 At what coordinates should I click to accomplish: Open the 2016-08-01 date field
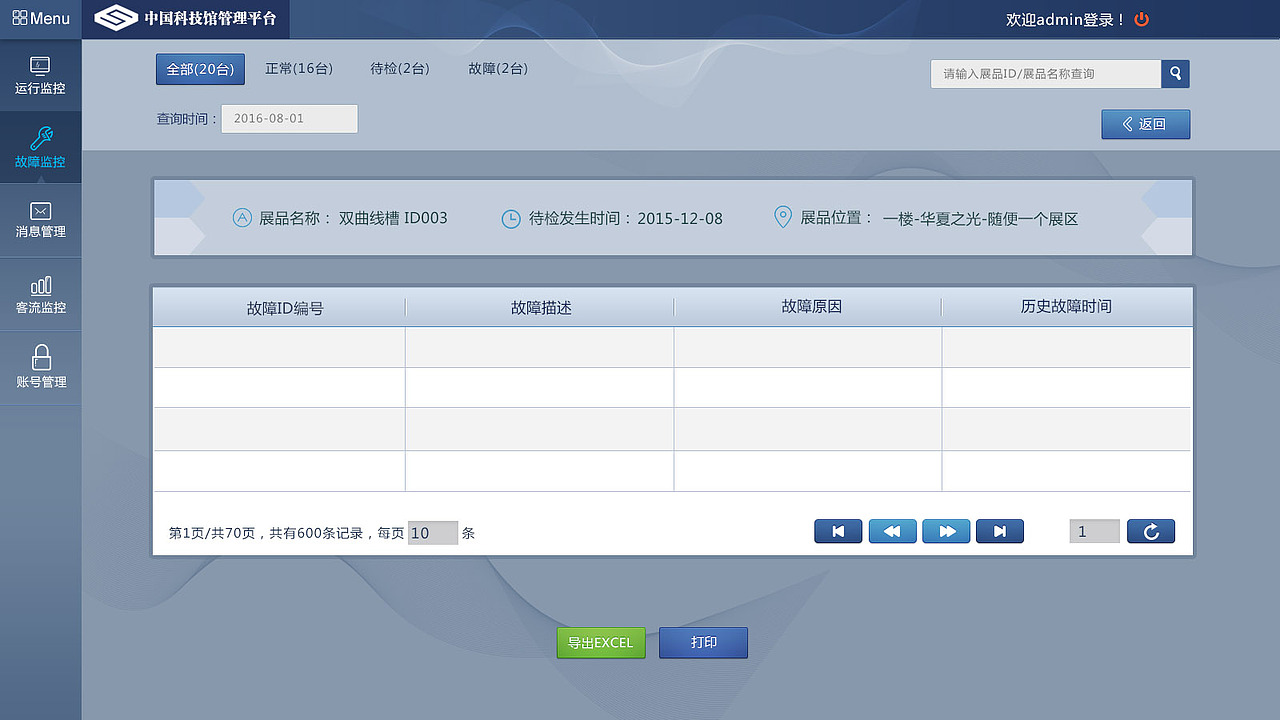[x=289, y=118]
